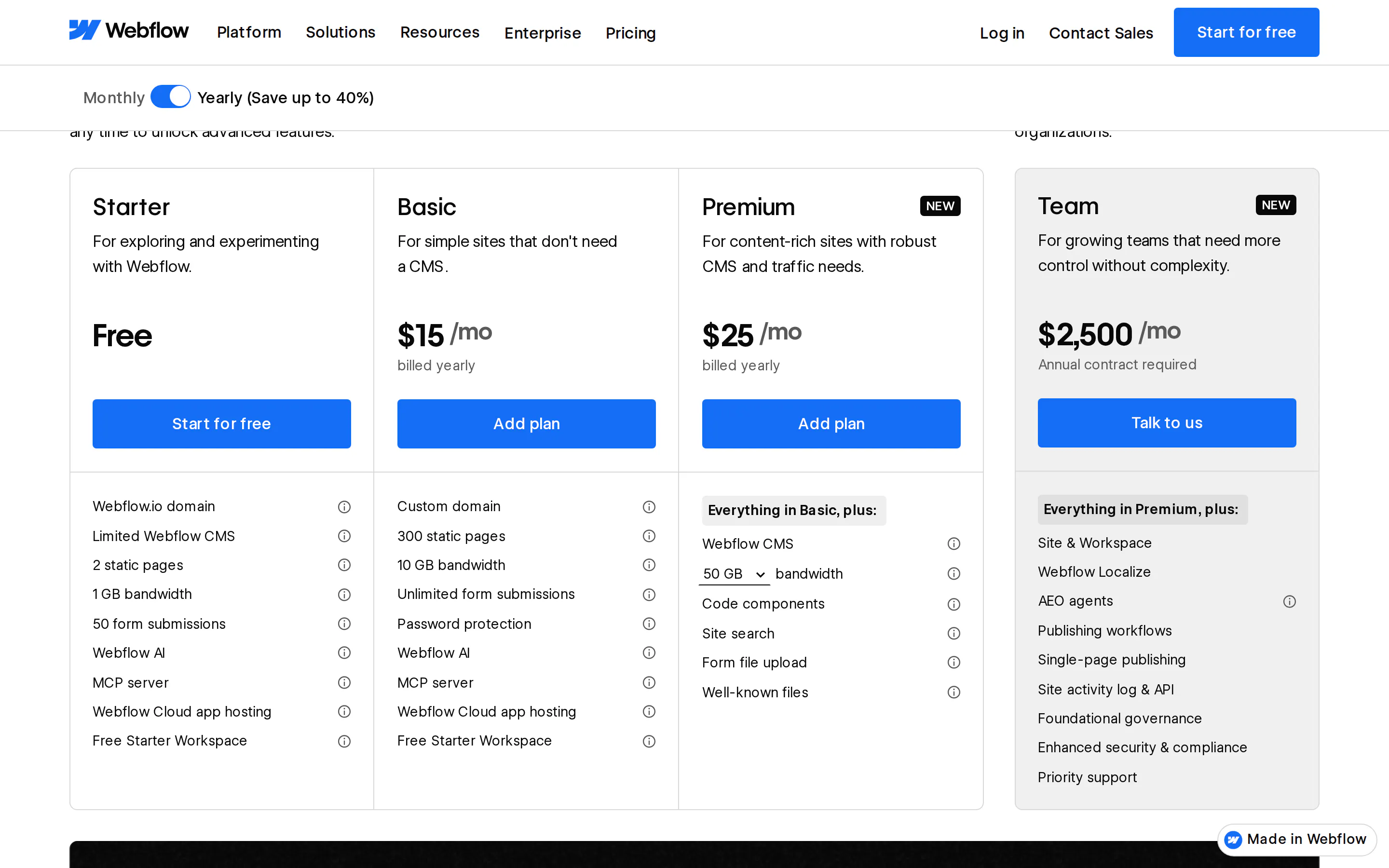Show Basic Webflow Cloud app hosting info
This screenshot has width=1389, height=868.
(x=649, y=712)
